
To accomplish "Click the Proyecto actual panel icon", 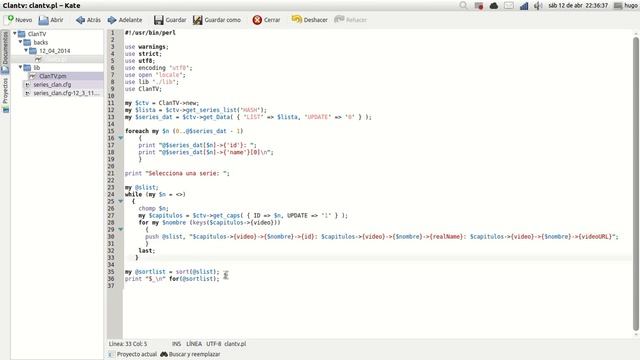I will 111,354.
